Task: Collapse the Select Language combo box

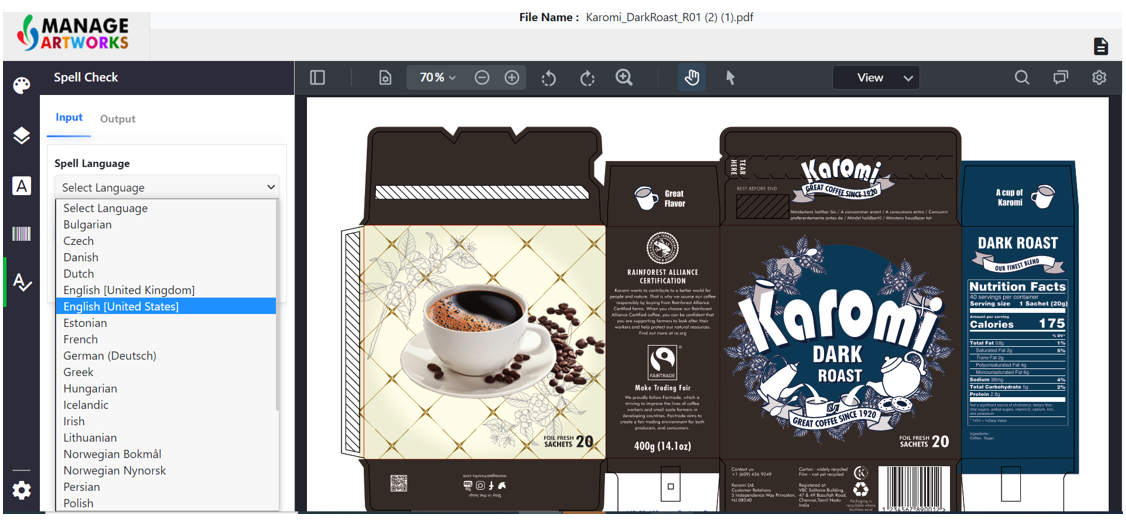Action: pos(167,187)
